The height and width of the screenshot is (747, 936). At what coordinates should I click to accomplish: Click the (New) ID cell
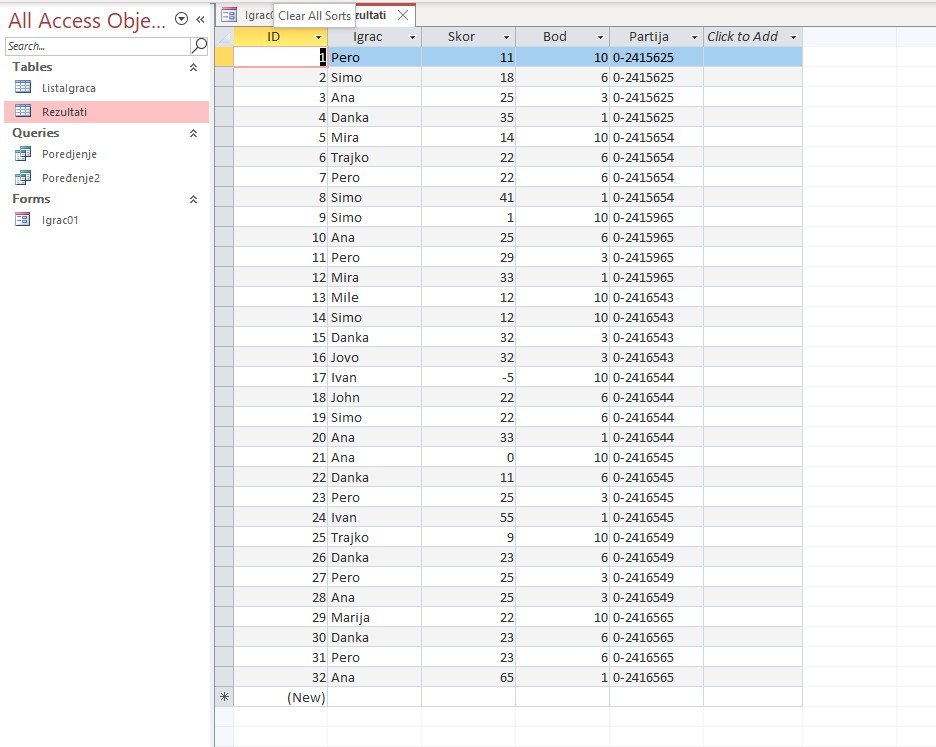[281, 697]
